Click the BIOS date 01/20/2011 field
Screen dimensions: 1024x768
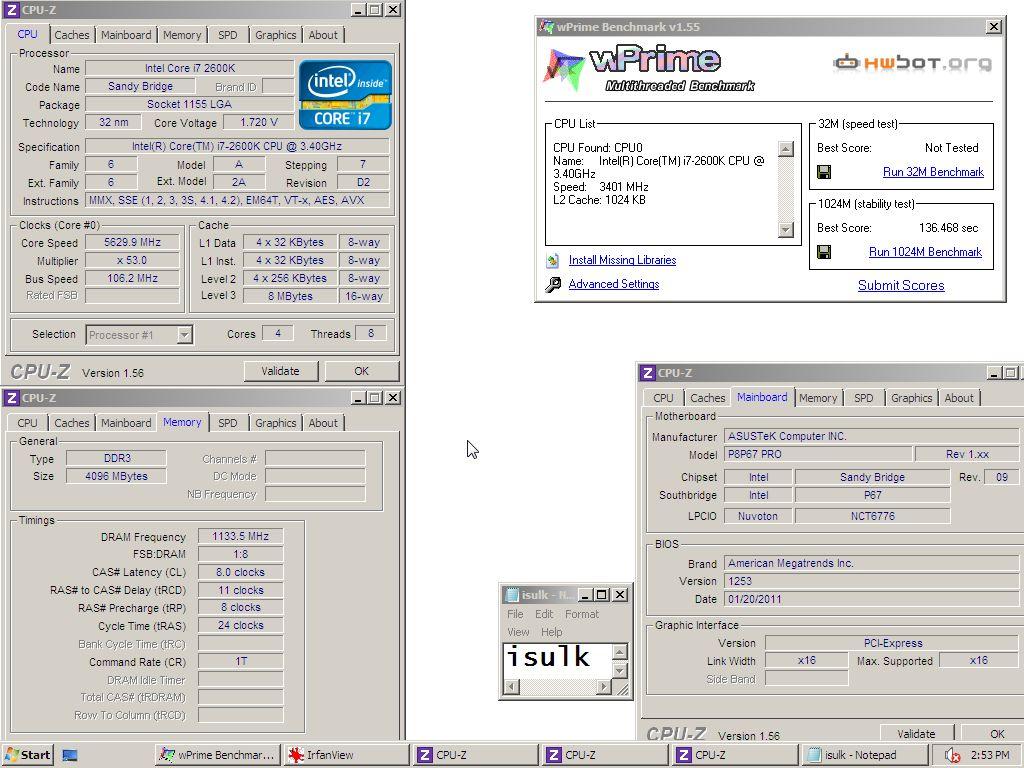tap(871, 599)
